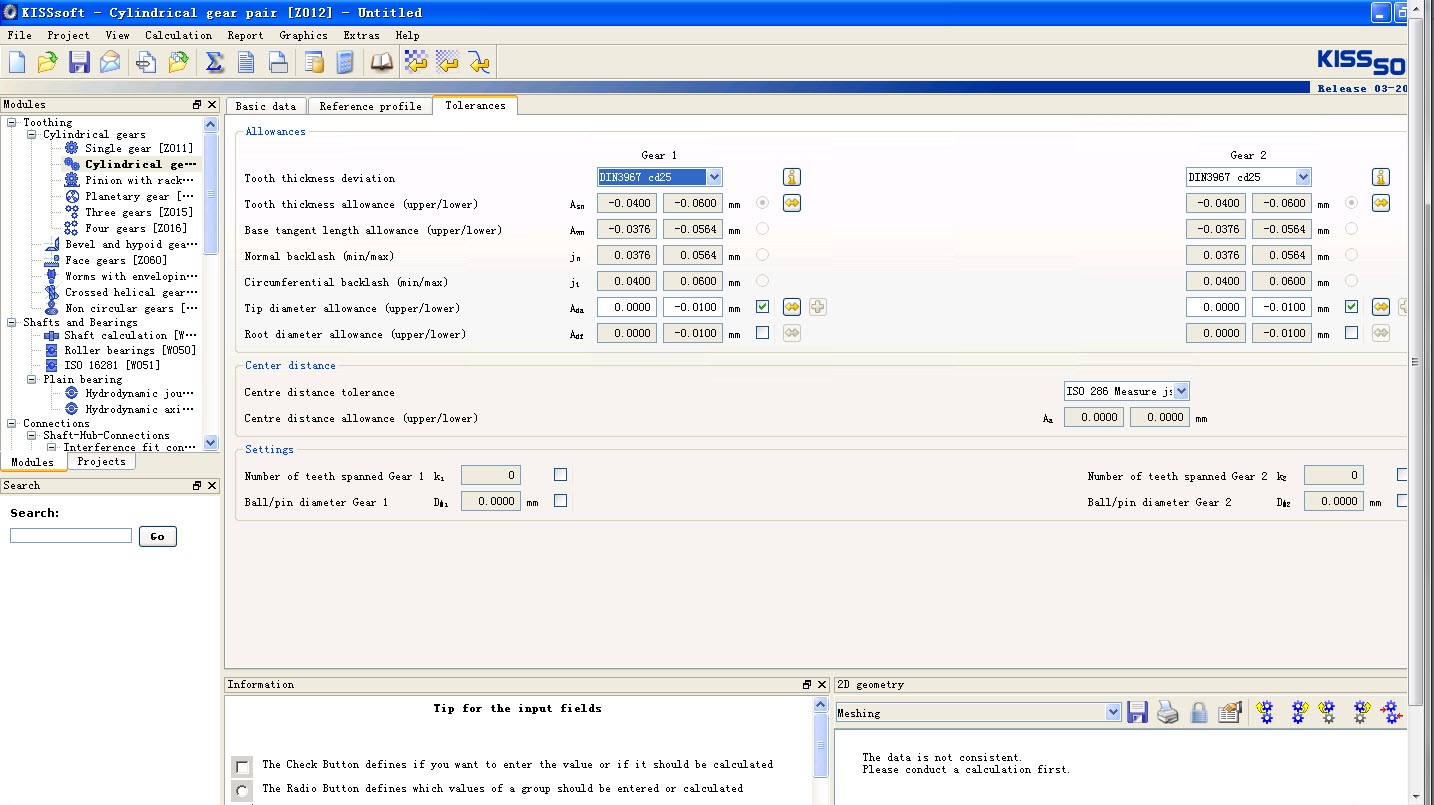Click Gear 1 tip diameter upper allowance field
This screenshot has width=1434, height=805.
click(x=627, y=307)
